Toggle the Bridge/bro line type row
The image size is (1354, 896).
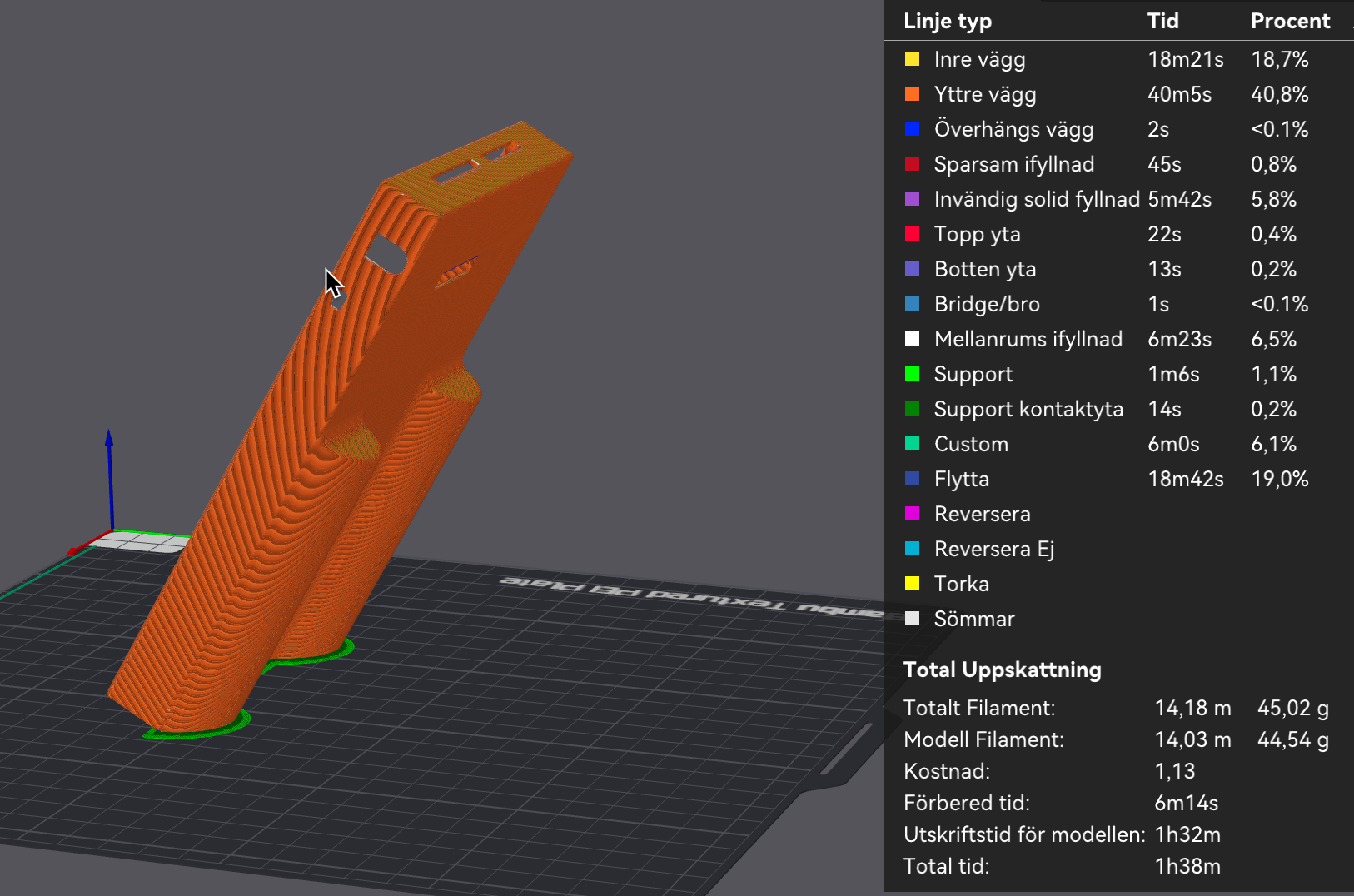[986, 304]
